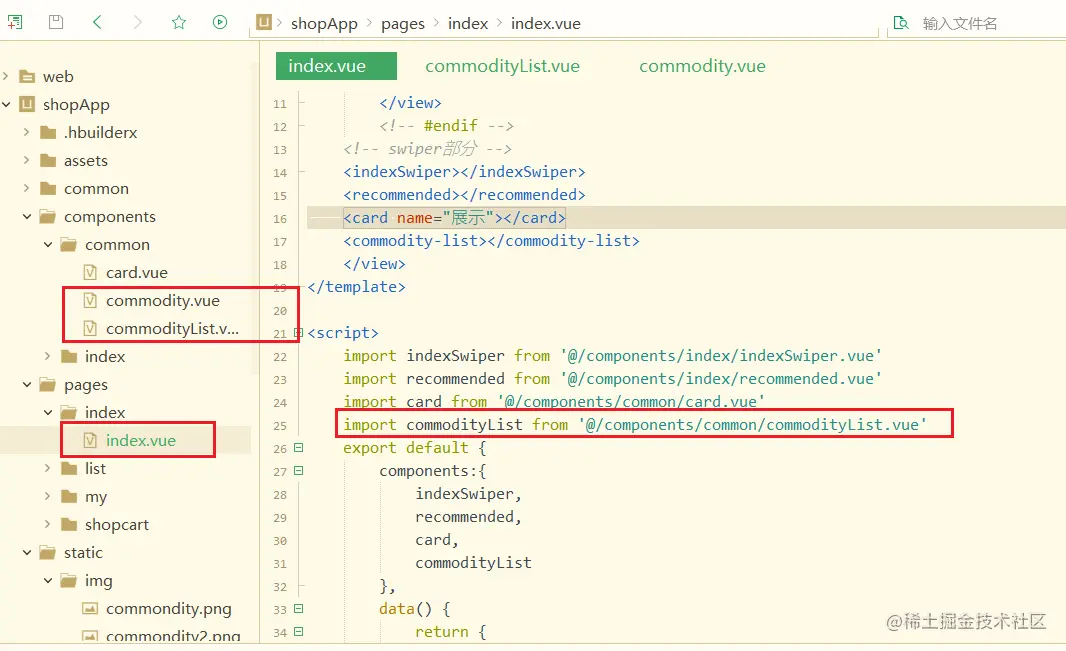This screenshot has width=1066, height=651.
Task: Click the import recommended code line
Action: click(x=613, y=379)
